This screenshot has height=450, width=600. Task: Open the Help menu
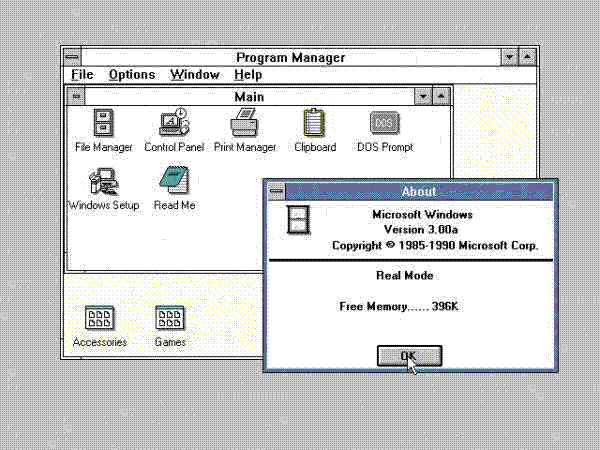click(x=248, y=75)
